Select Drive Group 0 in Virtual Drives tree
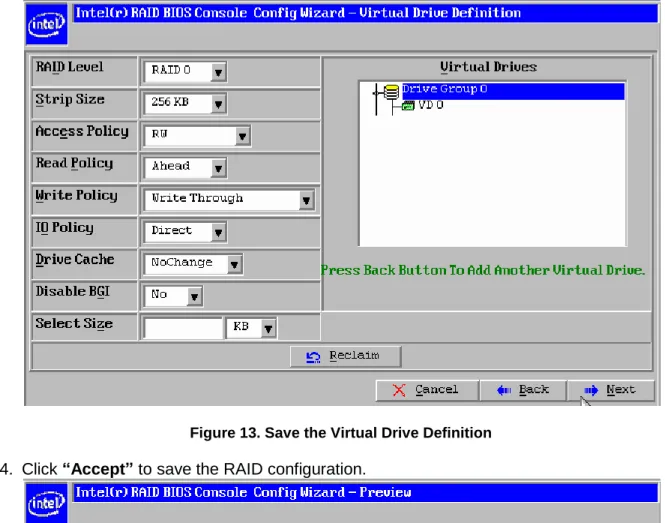 point(513,91)
